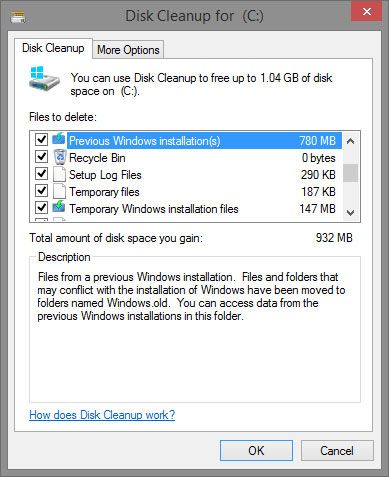
Task: Click the Previous Windows installation(s) folder icon
Action: (59, 139)
